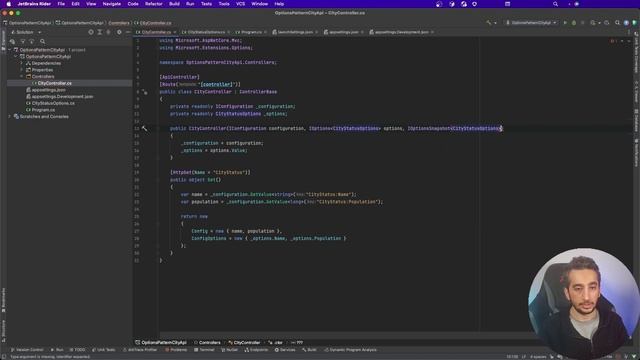Click error indicator at editor top right
The height and width of the screenshot is (360, 640).
click(613, 41)
